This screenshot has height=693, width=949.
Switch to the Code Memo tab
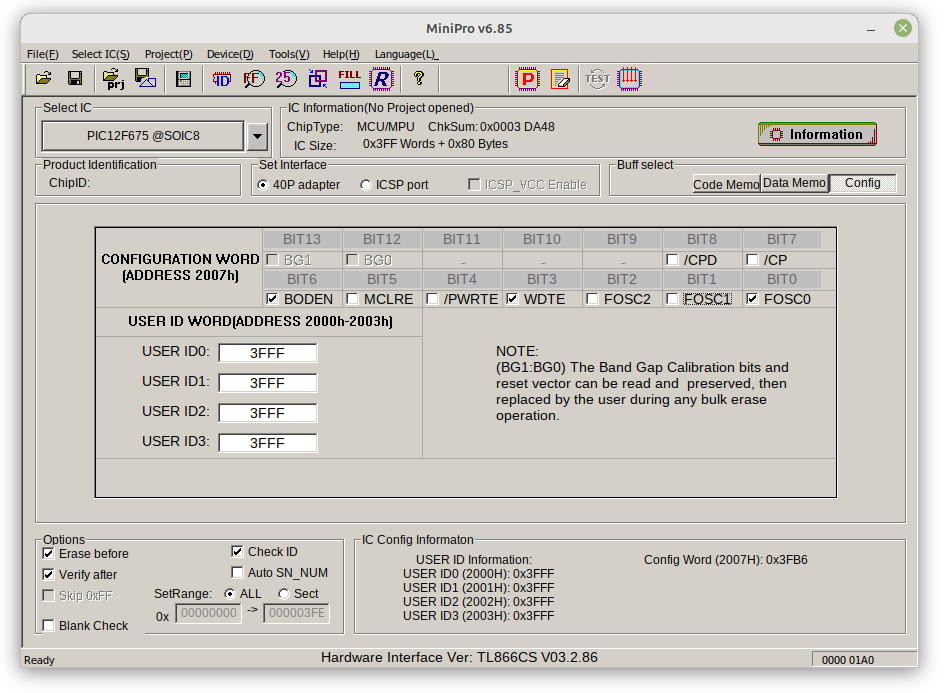[726, 184]
